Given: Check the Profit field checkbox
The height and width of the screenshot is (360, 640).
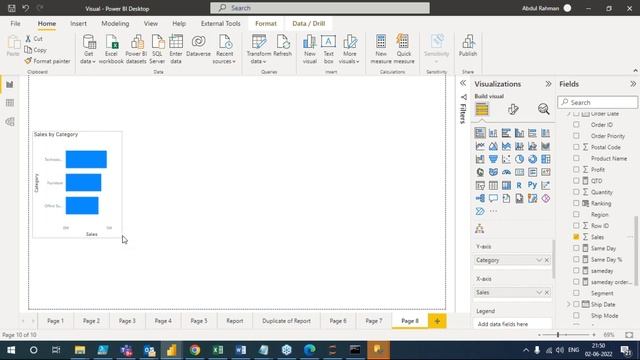Looking at the screenshot, I should (x=576, y=169).
